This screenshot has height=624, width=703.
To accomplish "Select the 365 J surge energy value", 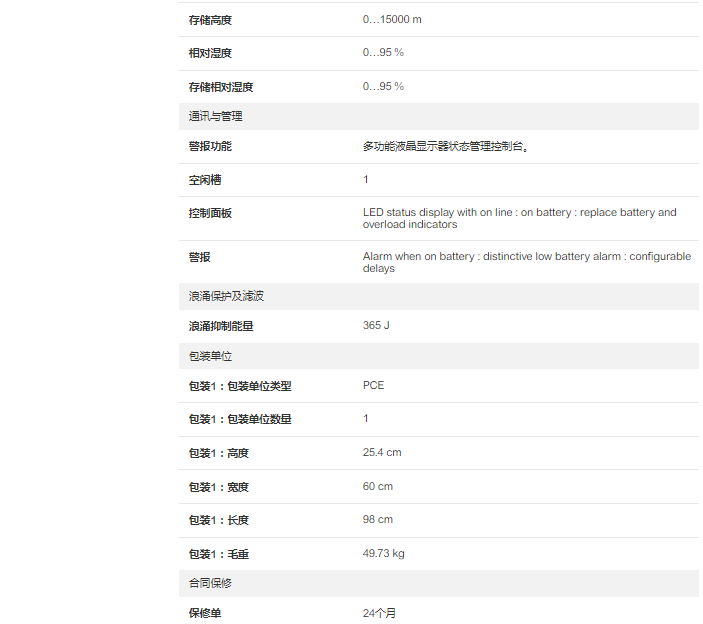I will point(378,326).
